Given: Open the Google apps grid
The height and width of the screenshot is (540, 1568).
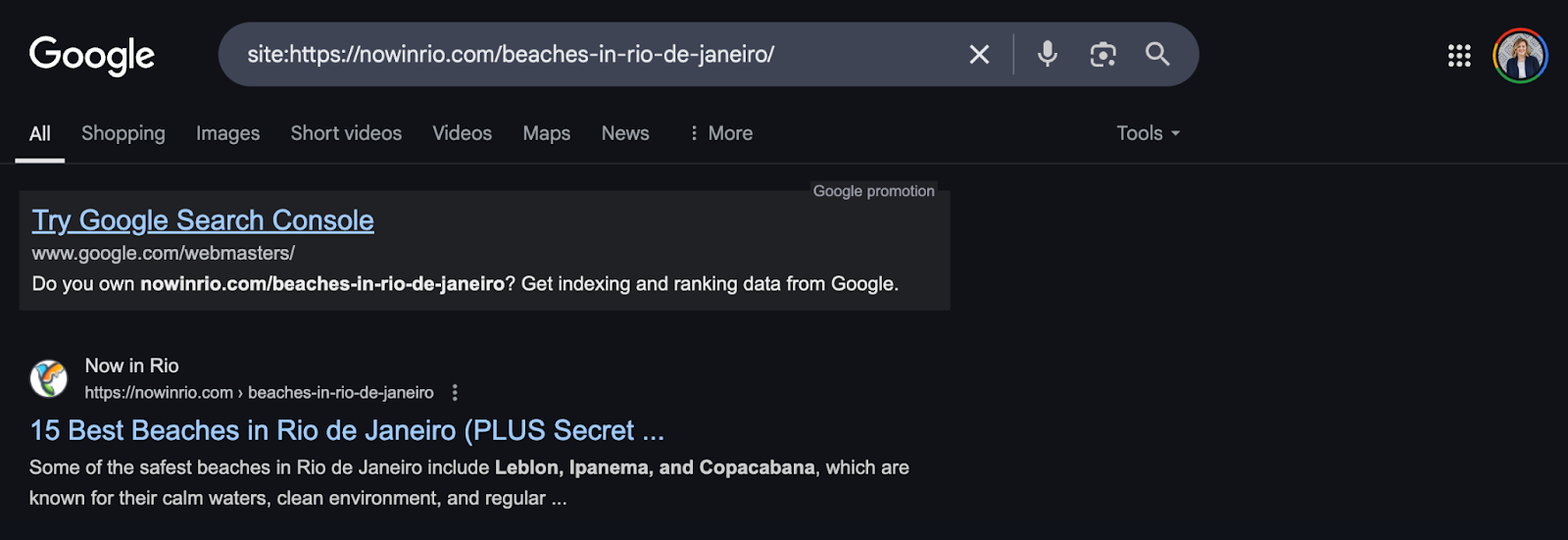Looking at the screenshot, I should coord(1459,56).
